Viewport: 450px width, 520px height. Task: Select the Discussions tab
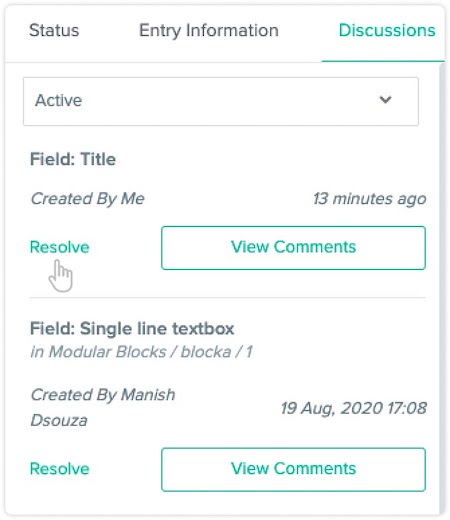coord(387,31)
